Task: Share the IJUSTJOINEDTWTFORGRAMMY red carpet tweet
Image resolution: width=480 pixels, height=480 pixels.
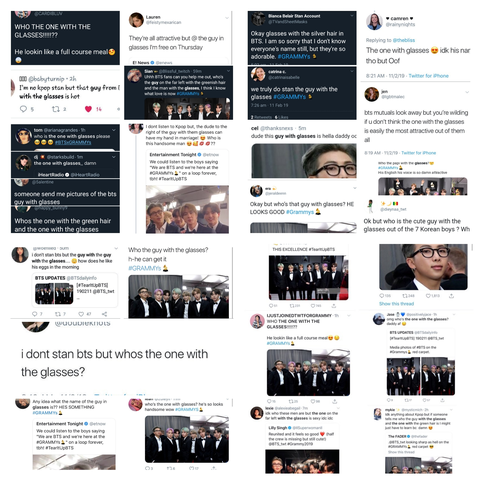Action: pyautogui.click(x=334, y=401)
